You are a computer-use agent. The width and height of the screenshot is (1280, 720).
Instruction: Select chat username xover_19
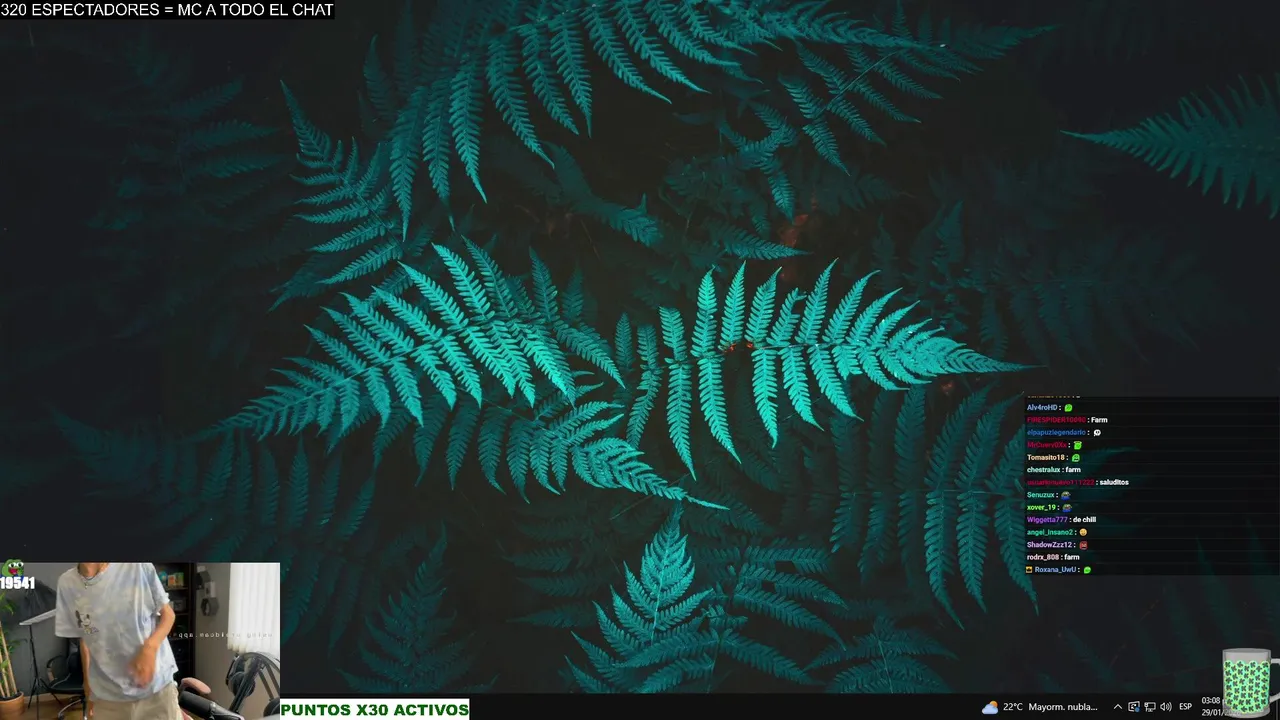click(1041, 507)
